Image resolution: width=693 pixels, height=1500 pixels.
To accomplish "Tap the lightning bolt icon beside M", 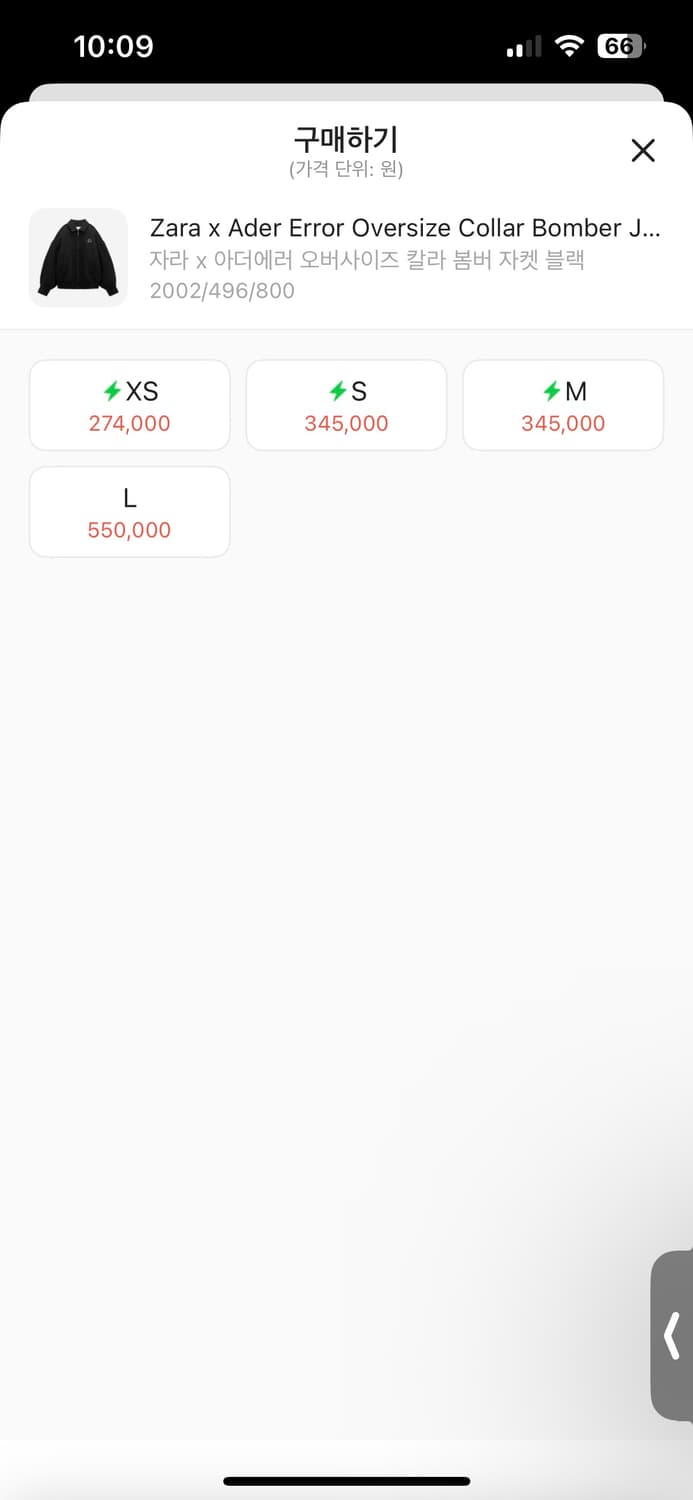I will tap(551, 391).
